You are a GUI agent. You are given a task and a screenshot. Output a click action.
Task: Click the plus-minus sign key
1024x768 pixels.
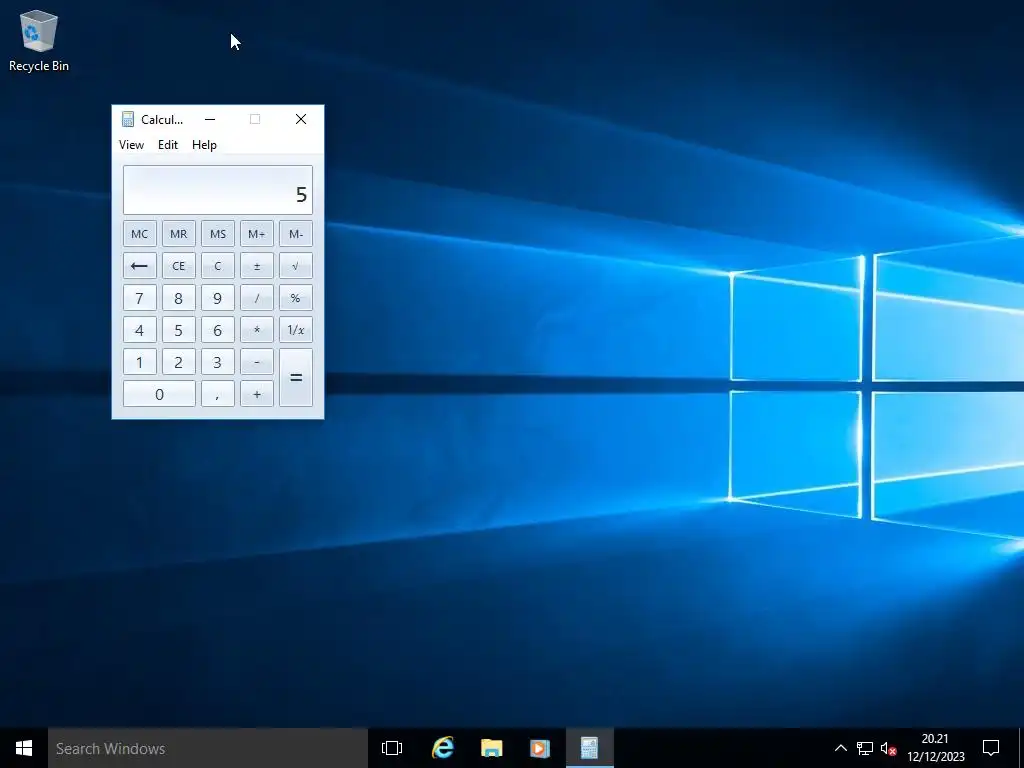[x=257, y=266]
